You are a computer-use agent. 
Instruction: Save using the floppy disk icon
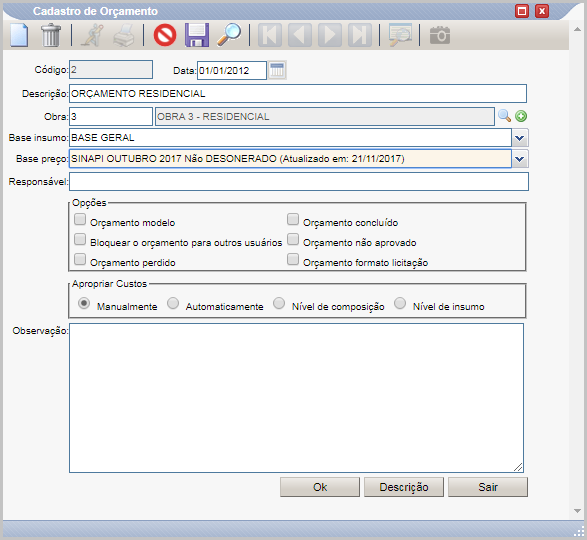(x=197, y=35)
